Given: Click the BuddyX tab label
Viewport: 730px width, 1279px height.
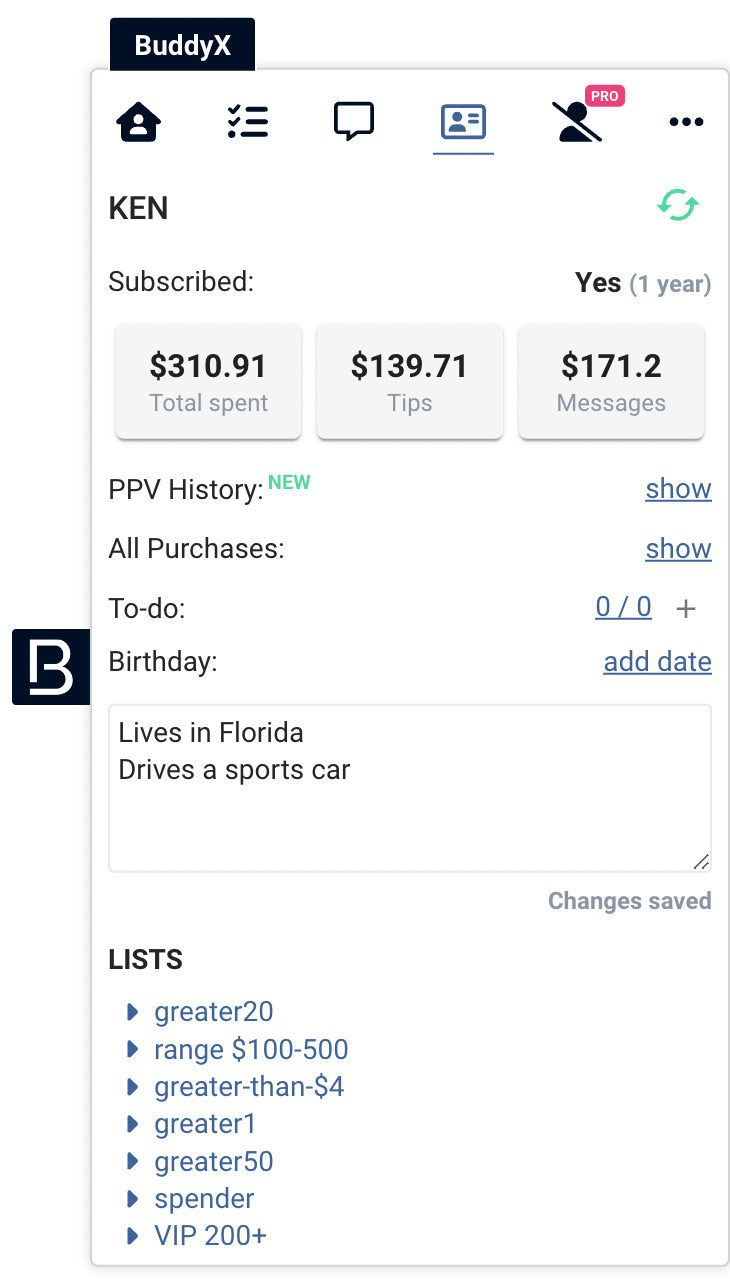Looking at the screenshot, I should 182,45.
